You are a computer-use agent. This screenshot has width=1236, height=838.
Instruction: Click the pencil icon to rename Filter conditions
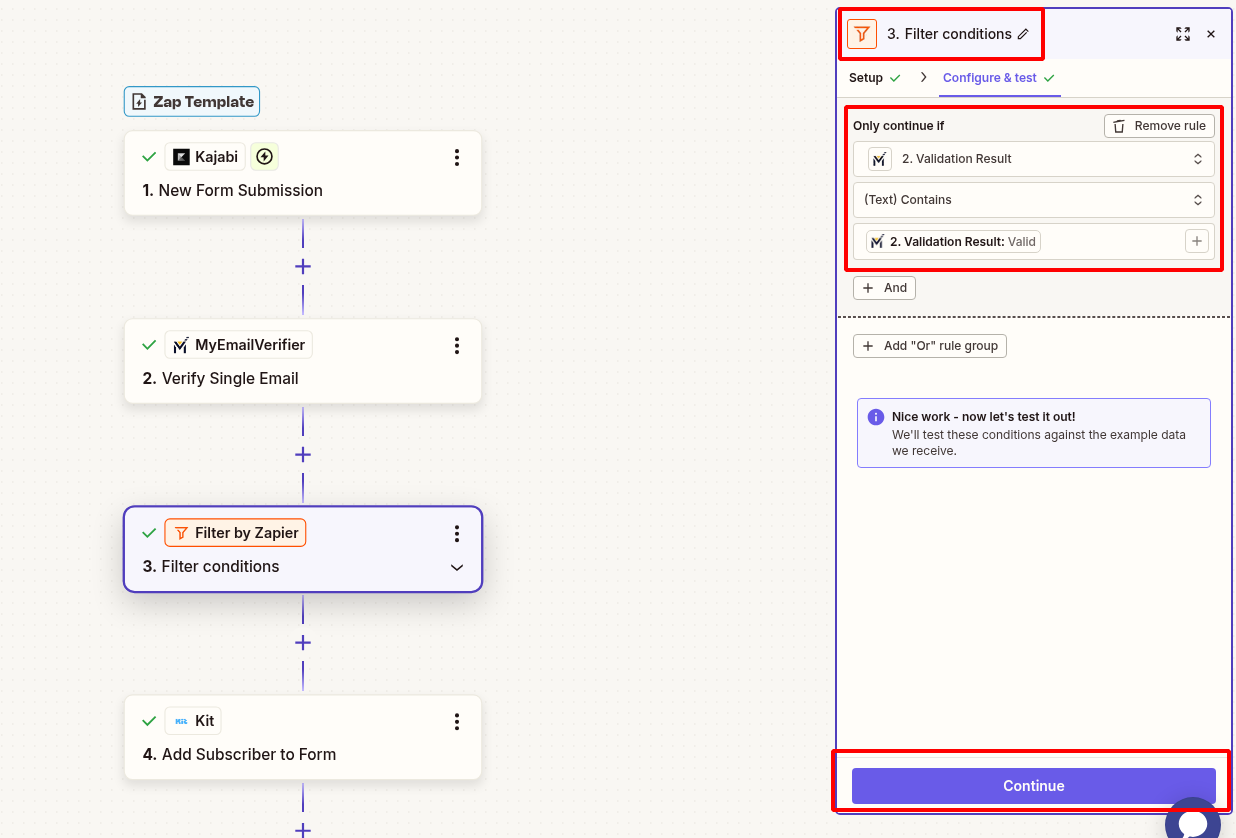click(x=1023, y=33)
